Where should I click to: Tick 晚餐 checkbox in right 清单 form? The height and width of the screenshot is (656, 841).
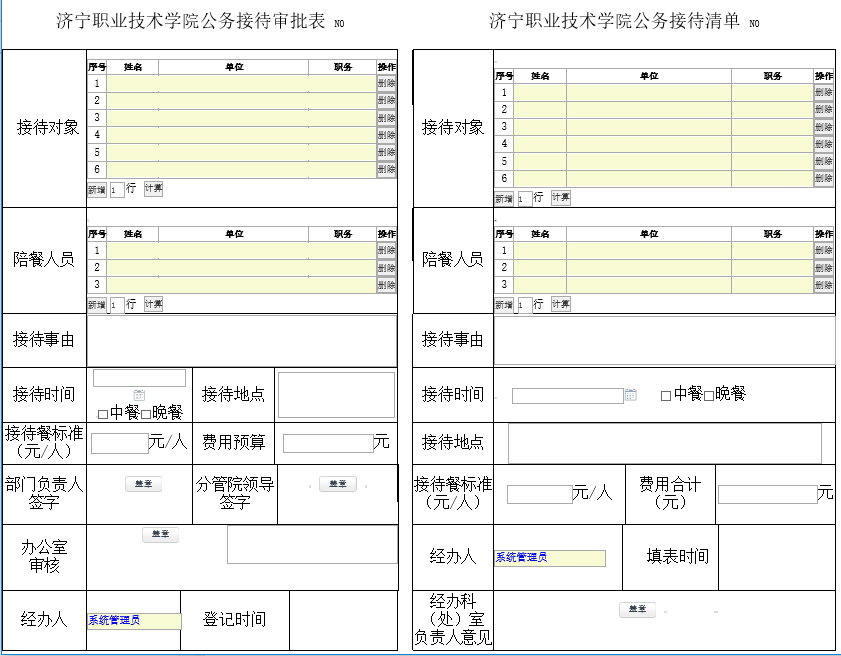[x=709, y=395]
